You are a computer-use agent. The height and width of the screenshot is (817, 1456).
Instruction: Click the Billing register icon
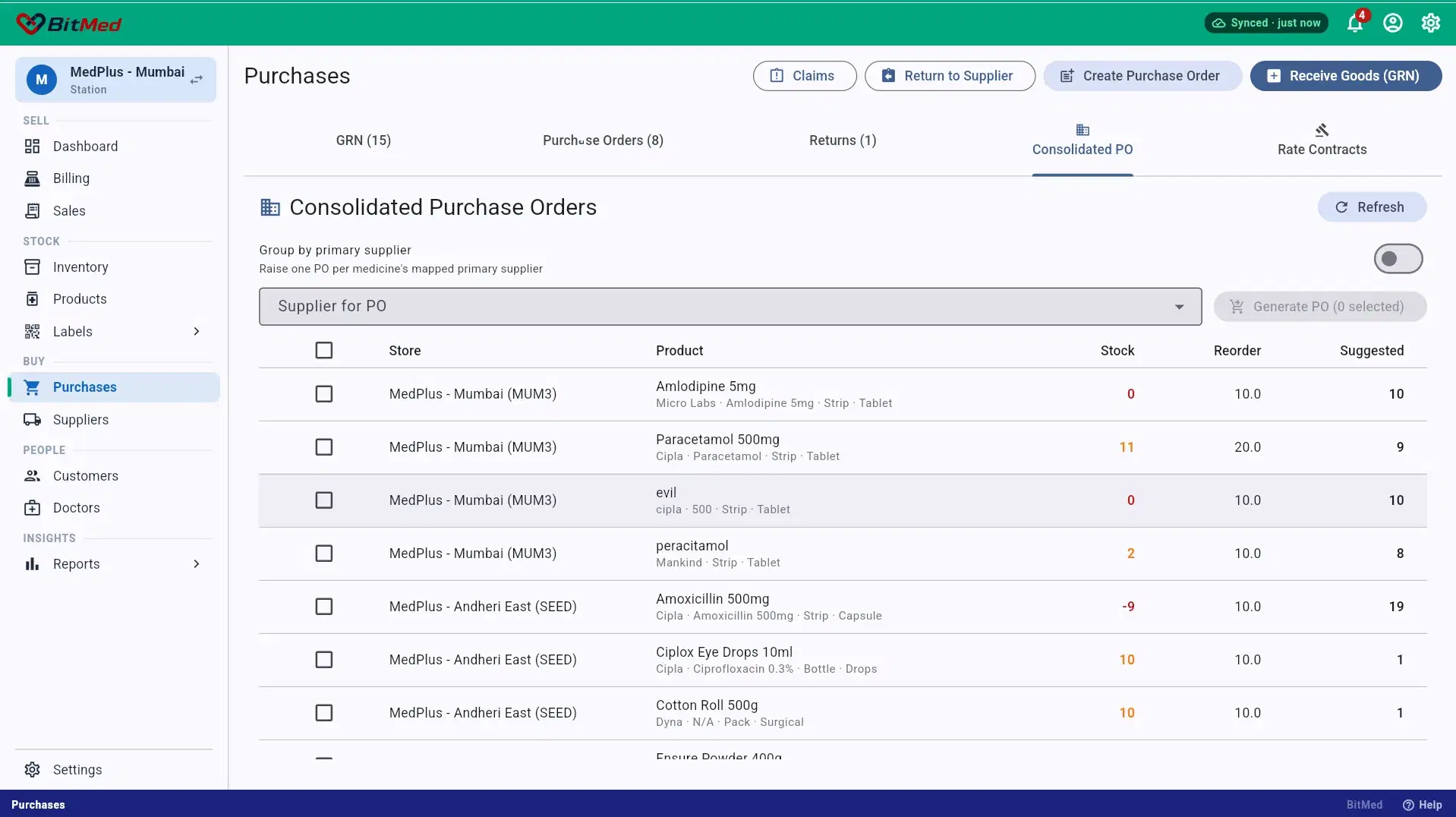click(x=32, y=178)
